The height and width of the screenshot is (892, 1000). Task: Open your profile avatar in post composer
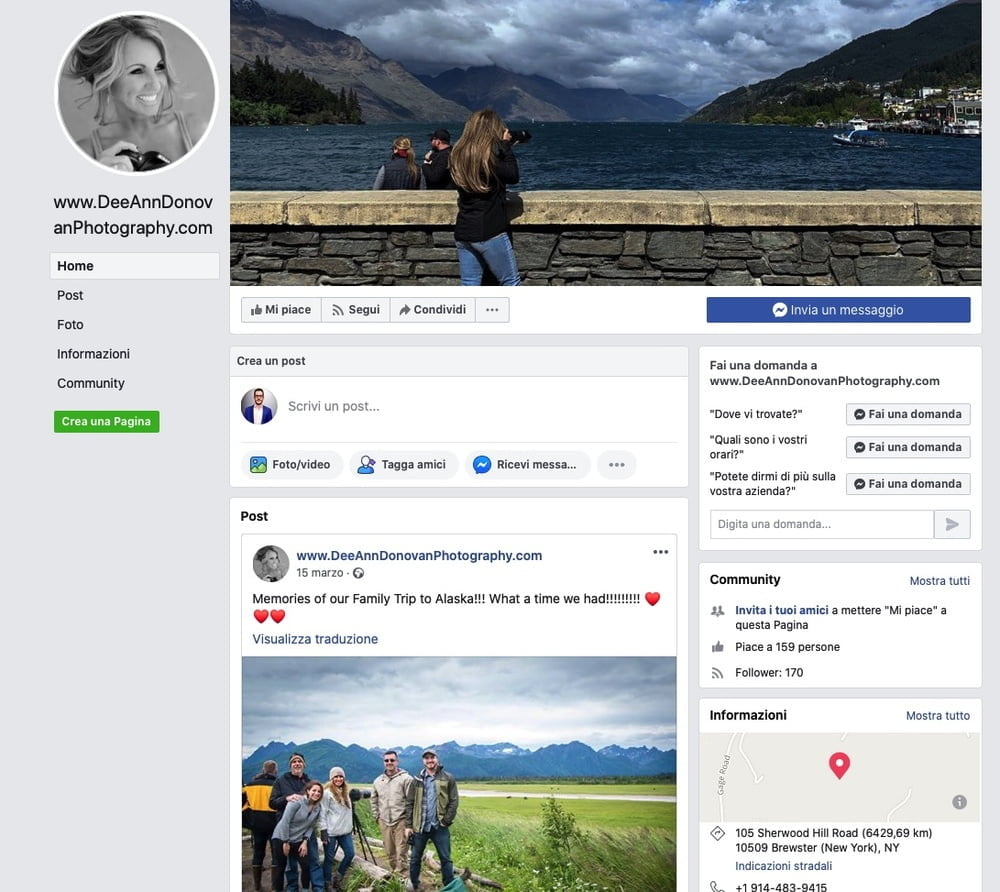point(259,406)
